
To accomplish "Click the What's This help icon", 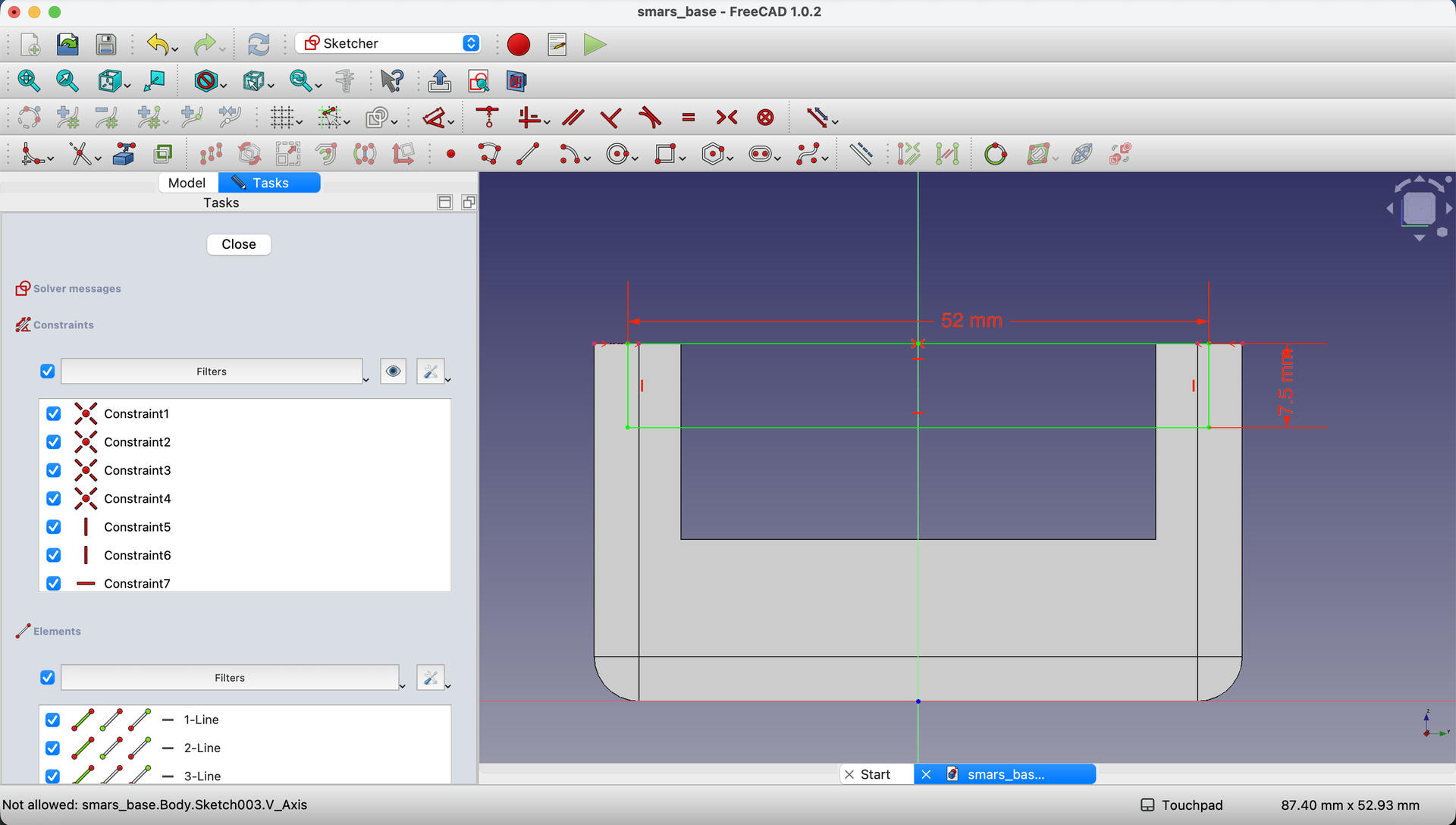I will (393, 80).
